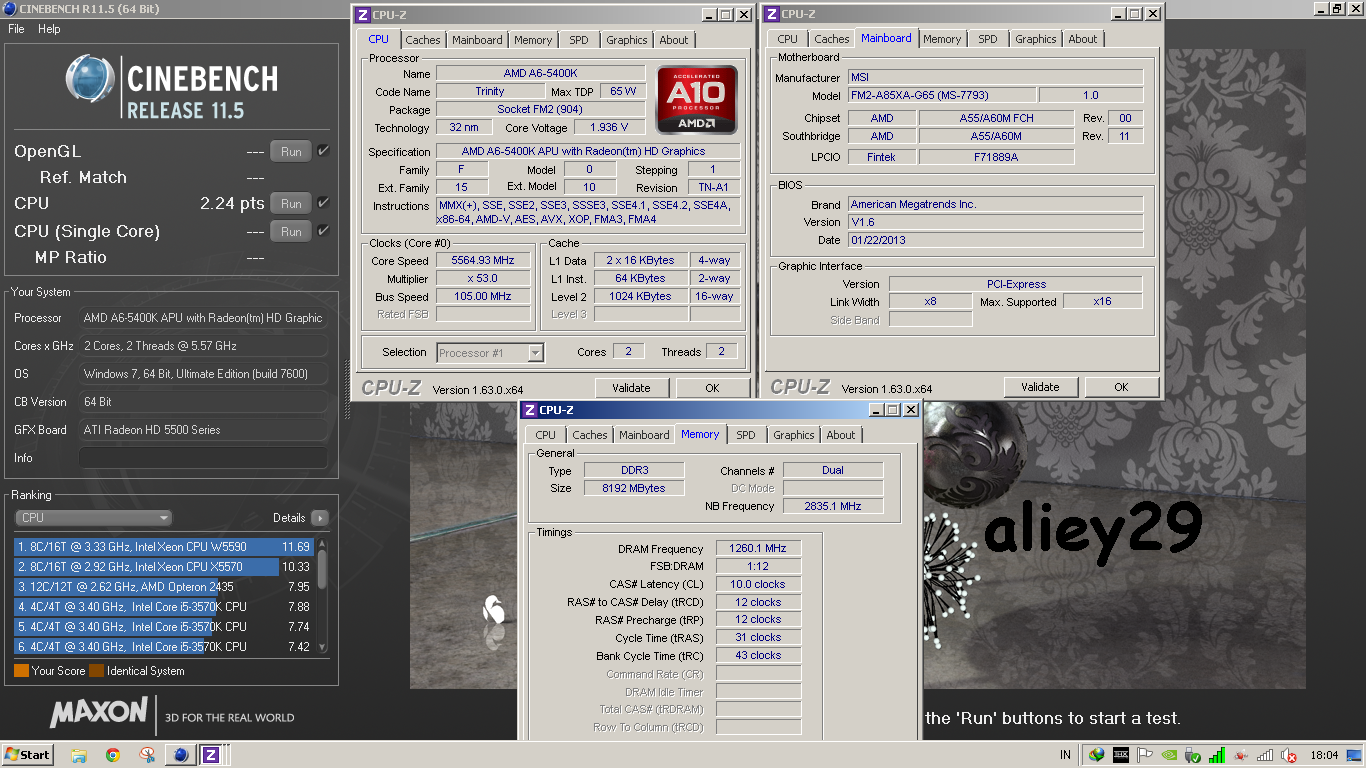1366x768 pixels.
Task: Click the Cinebench title bar icon
Action: click(x=10, y=9)
